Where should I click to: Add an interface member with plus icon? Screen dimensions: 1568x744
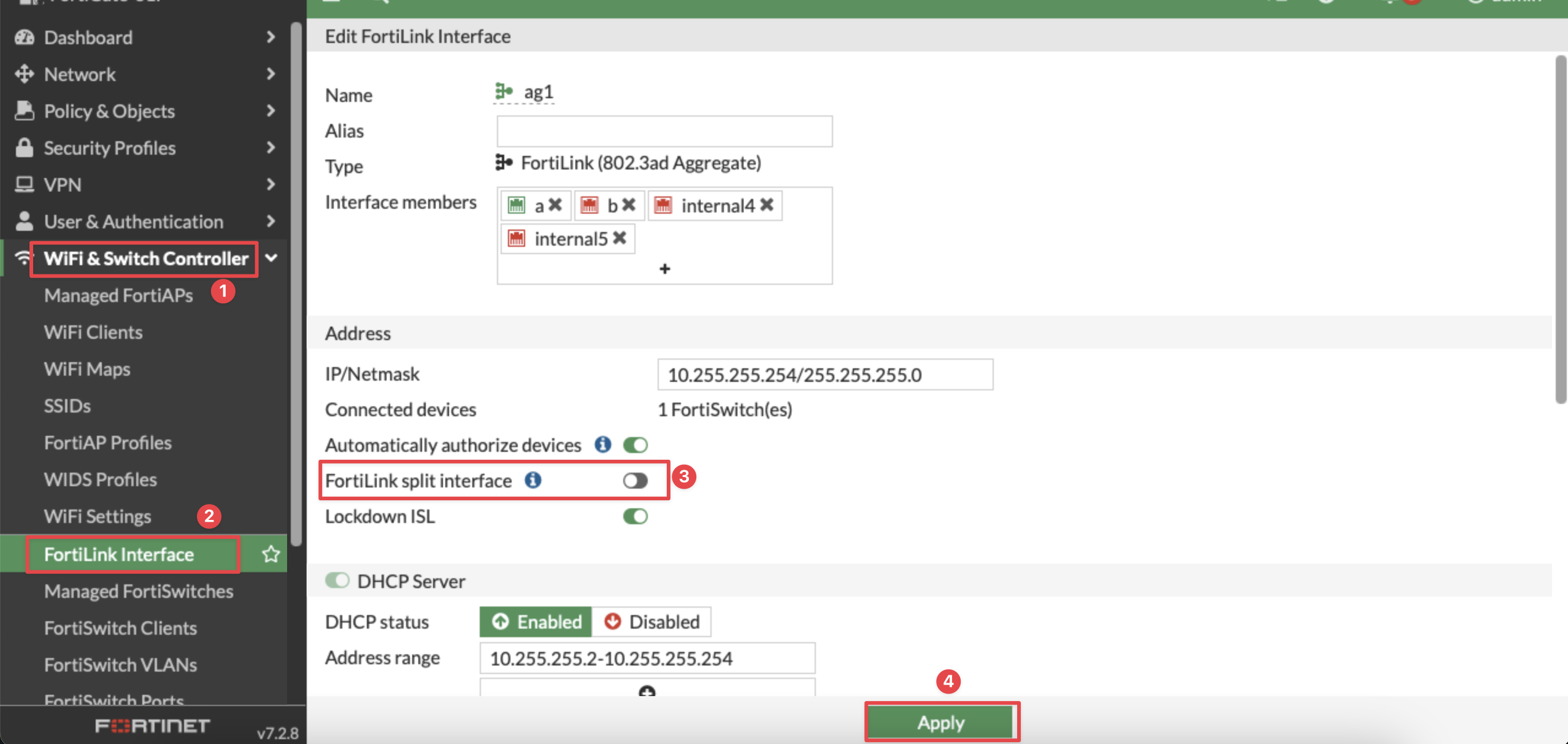[x=665, y=269]
